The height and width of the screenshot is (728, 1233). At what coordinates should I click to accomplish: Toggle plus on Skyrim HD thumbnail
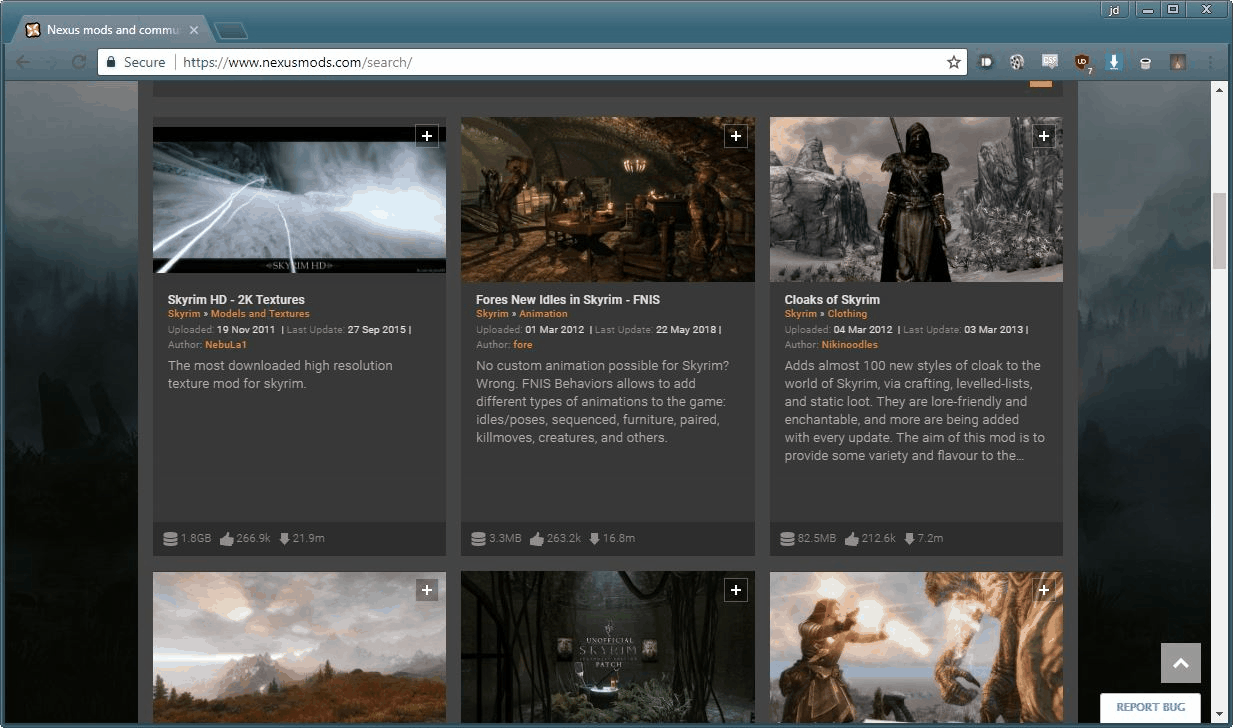(427, 136)
